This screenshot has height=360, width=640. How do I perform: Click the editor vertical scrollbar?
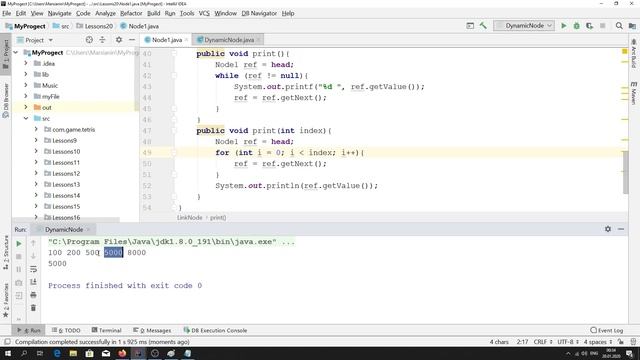point(625,172)
